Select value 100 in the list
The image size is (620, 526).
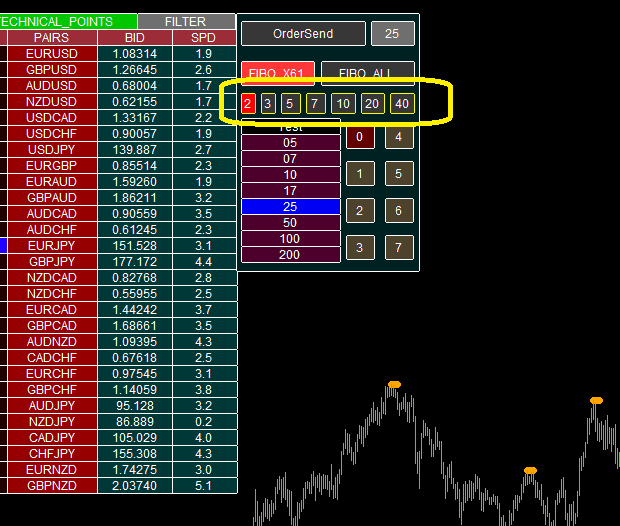pyautogui.click(x=291, y=239)
